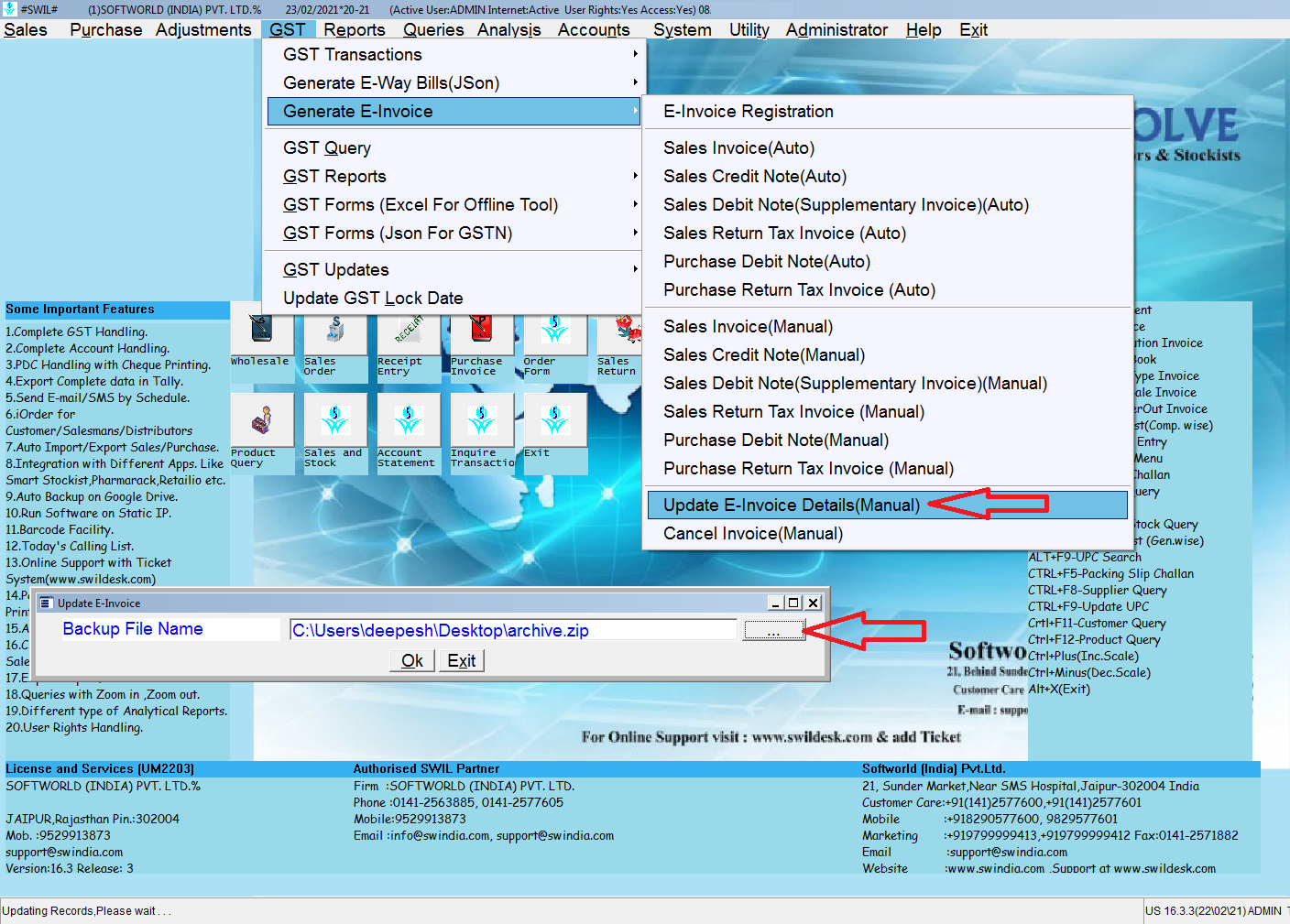Click the browse (...) button for backup file
The width and height of the screenshot is (1290, 924).
point(774,630)
